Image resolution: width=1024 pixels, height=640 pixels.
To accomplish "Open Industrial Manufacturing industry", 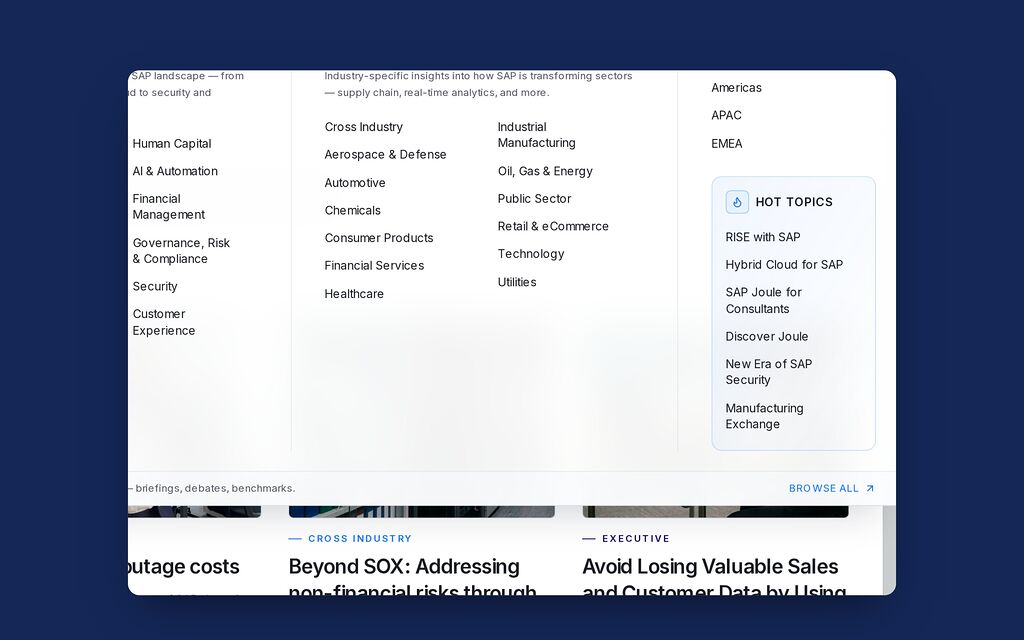I will 536,135.
